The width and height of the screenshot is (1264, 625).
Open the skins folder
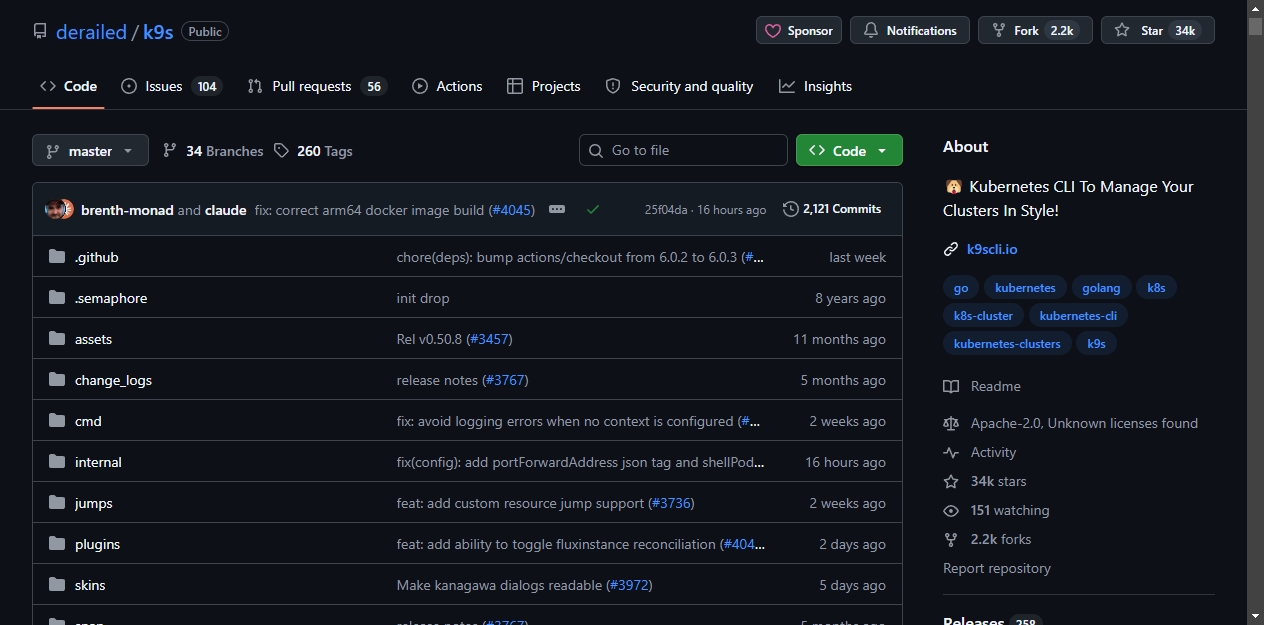90,585
